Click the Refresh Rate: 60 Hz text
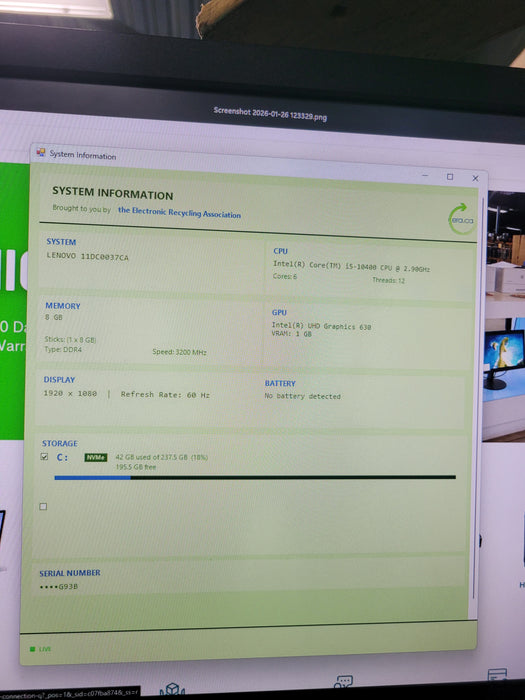This screenshot has width=525, height=700. 165,395
